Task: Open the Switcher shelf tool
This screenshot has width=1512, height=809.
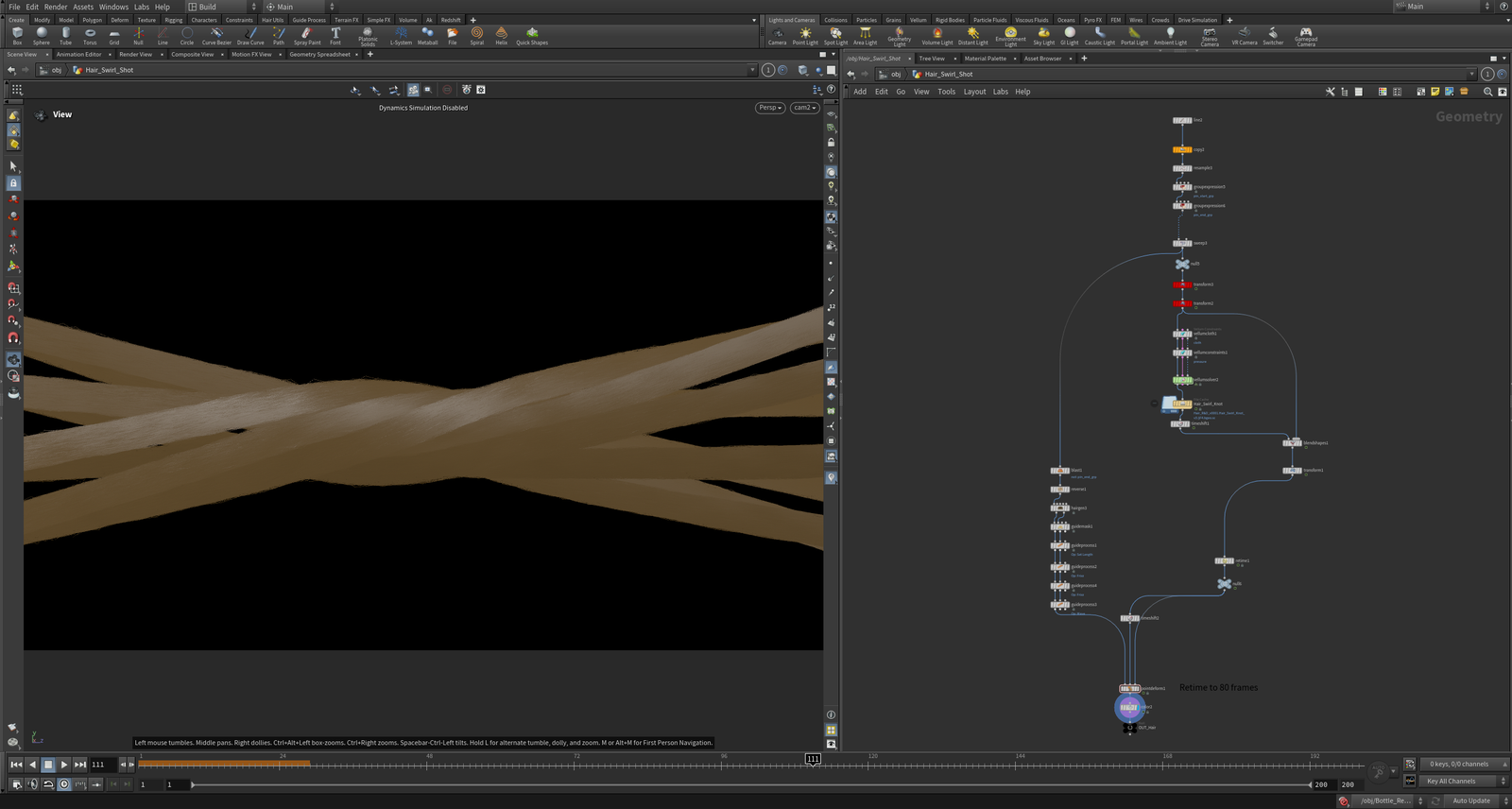Action: 1273,36
